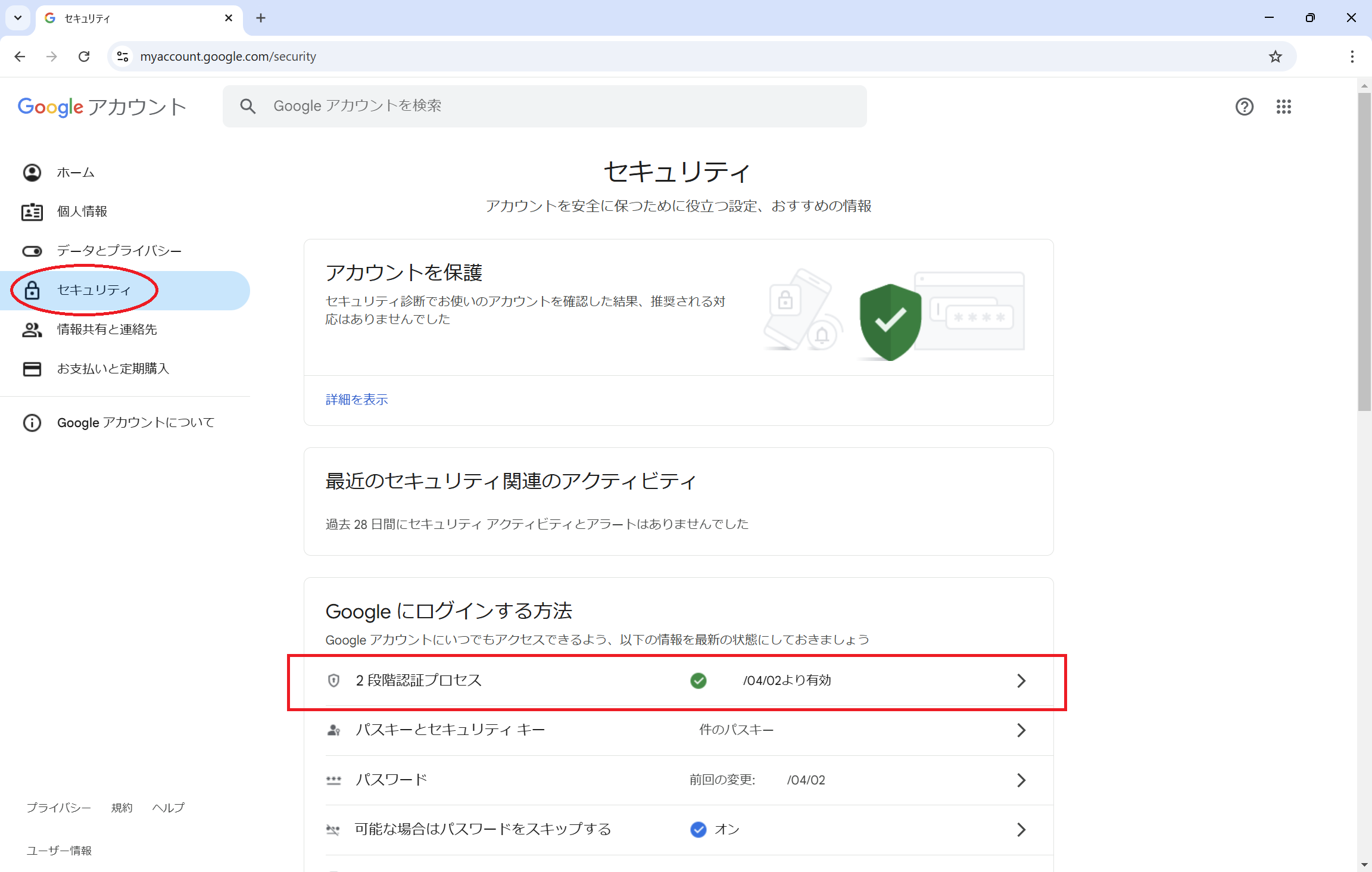1372x872 pixels.
Task: Open 可能な場合はパスワードをスキップする setting
Action: 483,829
